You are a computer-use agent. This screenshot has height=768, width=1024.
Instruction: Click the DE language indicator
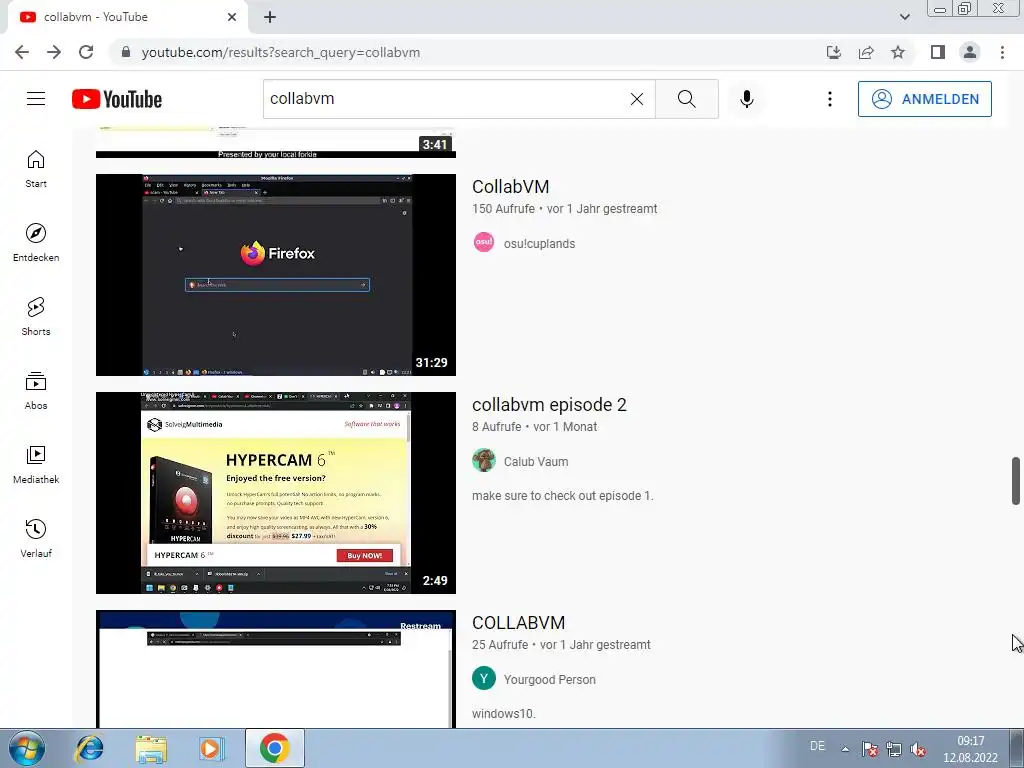coord(817,746)
